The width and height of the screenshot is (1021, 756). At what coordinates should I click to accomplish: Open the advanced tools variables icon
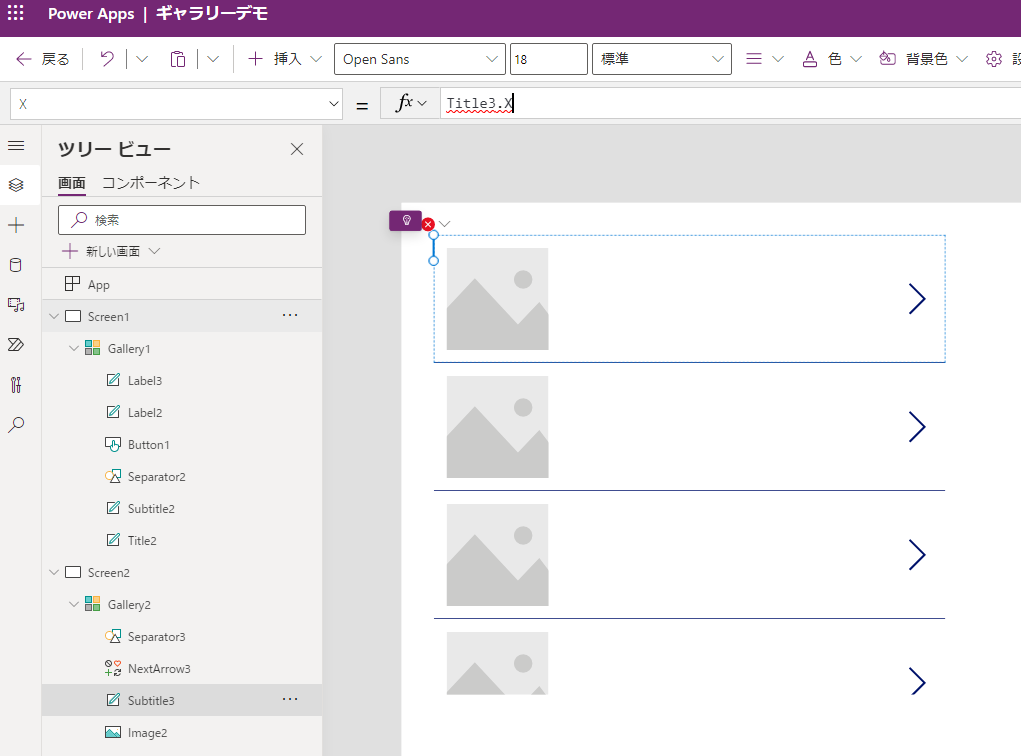pyautogui.click(x=16, y=385)
